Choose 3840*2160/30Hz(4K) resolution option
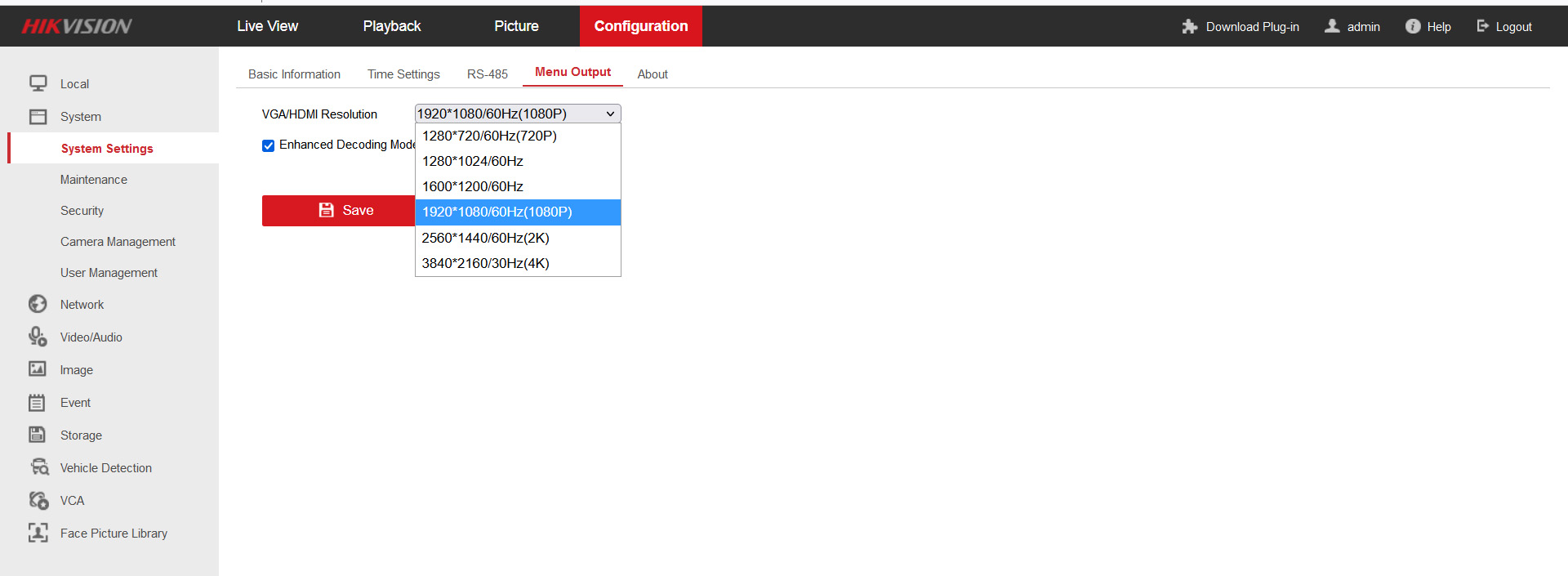Viewport: 1568px width, 576px height. tap(485, 263)
